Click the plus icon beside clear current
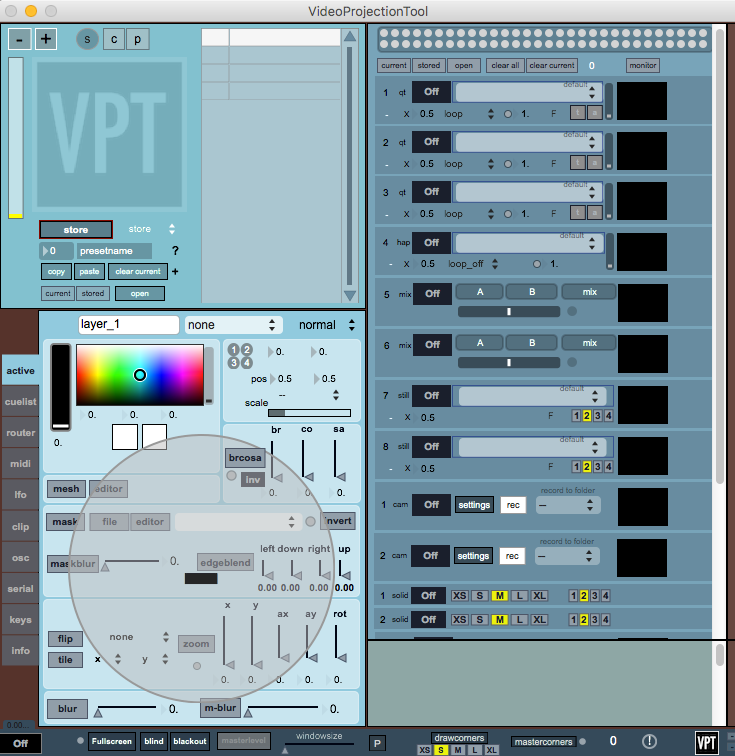 point(175,271)
